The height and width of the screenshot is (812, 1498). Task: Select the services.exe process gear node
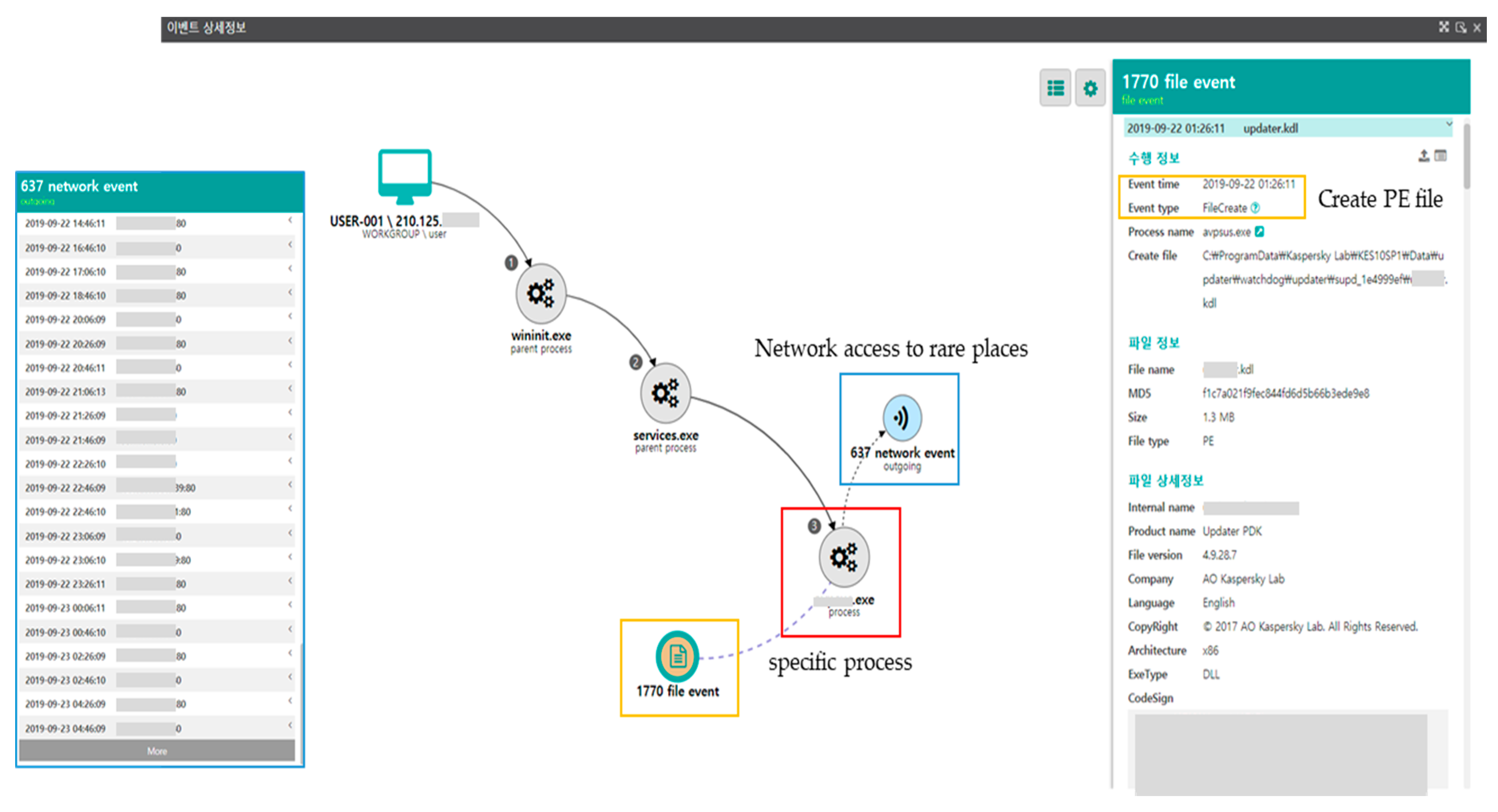(x=665, y=393)
